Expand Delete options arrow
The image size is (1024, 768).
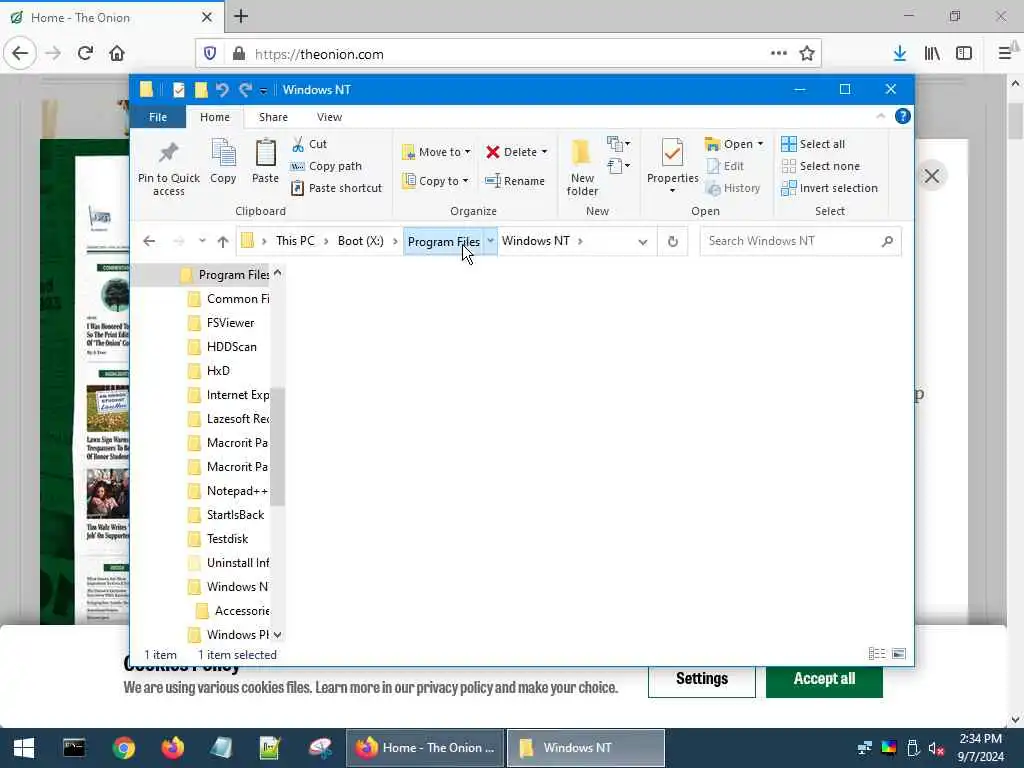click(544, 152)
